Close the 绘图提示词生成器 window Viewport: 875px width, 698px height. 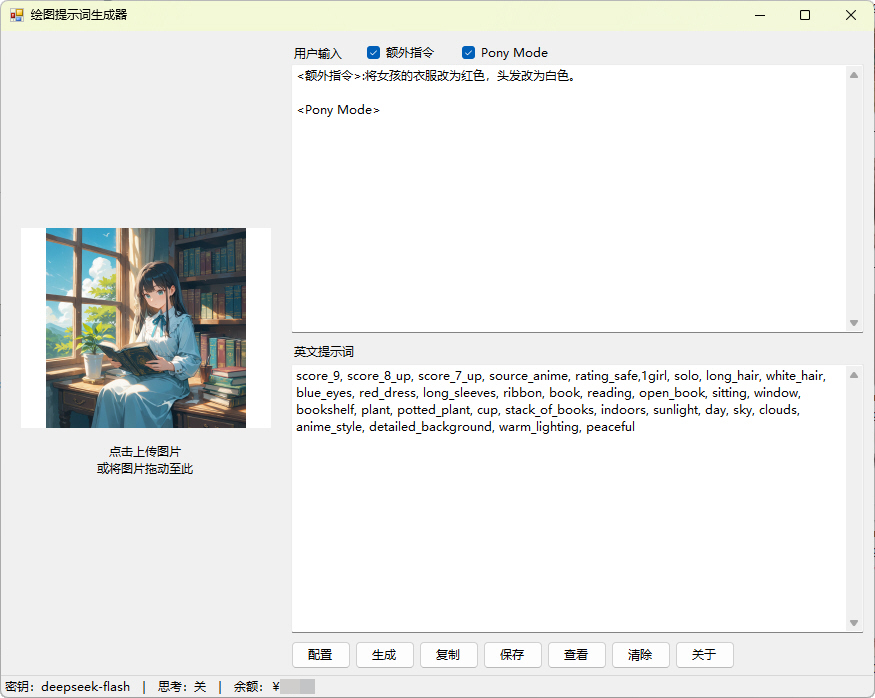click(x=850, y=15)
